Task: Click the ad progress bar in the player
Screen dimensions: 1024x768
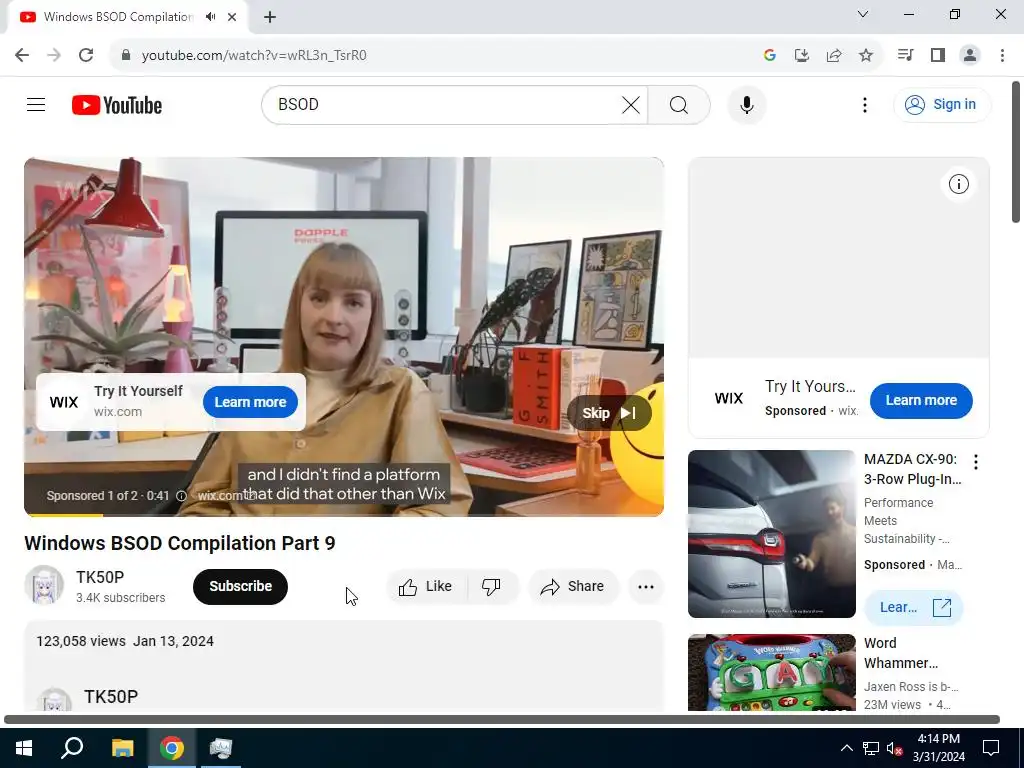Action: 344,515
